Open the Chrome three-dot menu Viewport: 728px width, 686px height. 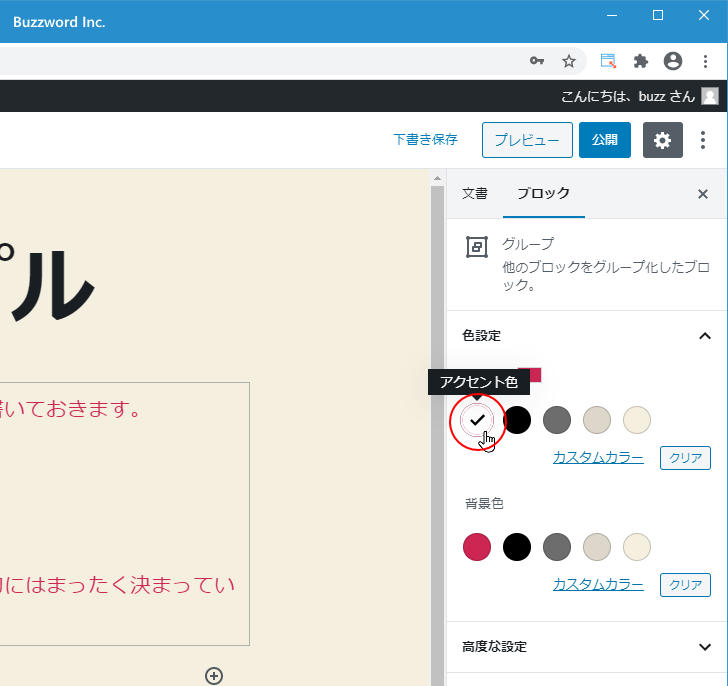705,61
